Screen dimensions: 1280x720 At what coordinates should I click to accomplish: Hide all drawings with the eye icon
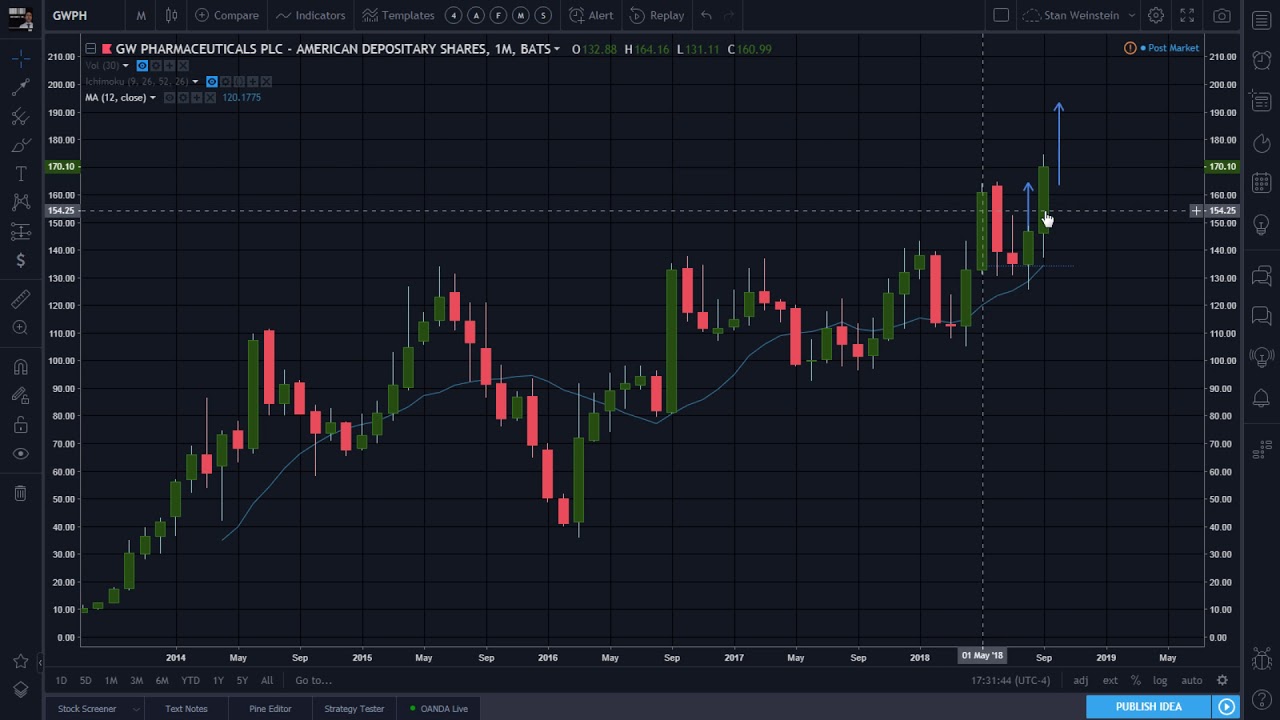point(20,454)
